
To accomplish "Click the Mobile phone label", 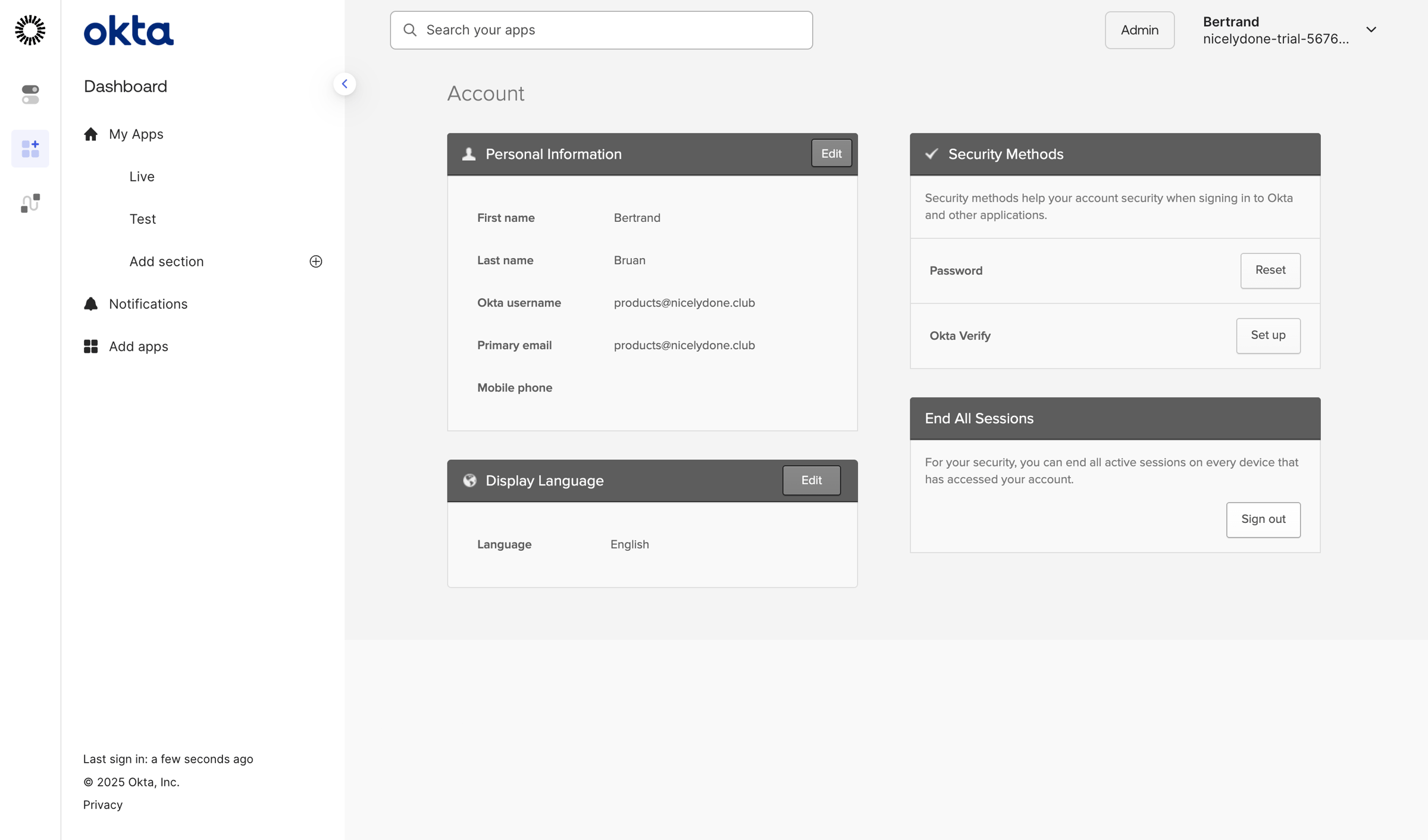I will click(515, 388).
